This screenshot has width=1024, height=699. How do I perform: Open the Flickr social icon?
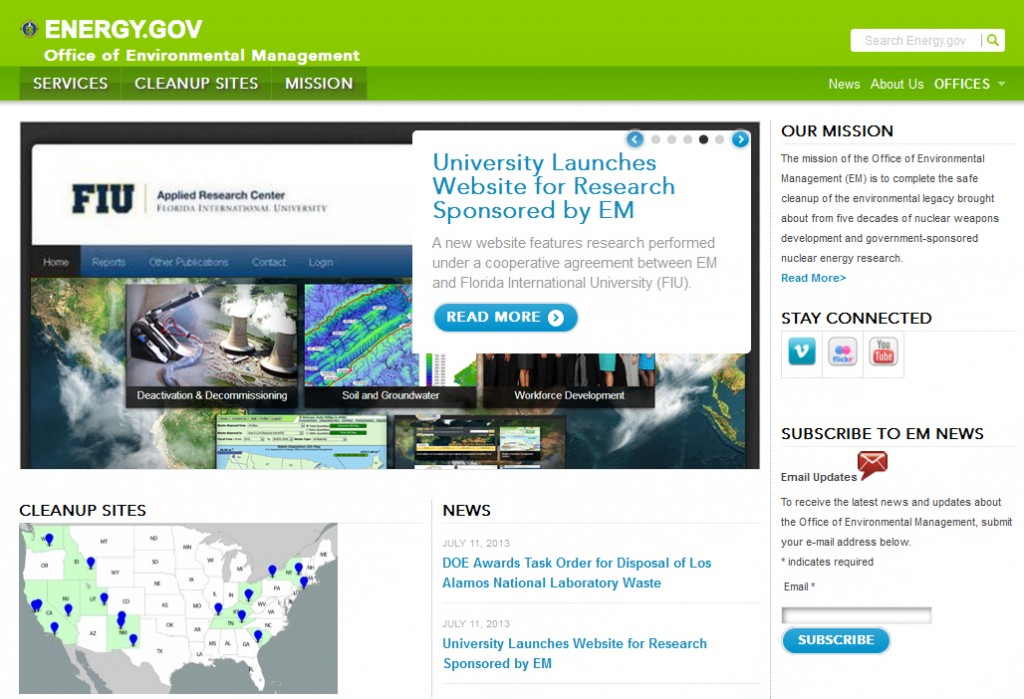point(841,353)
